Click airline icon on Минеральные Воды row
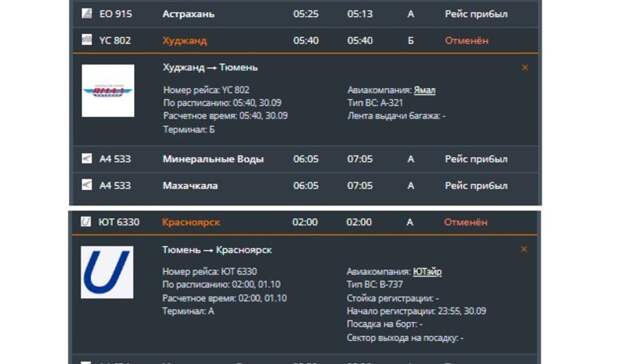The image size is (620, 364). tap(87, 158)
